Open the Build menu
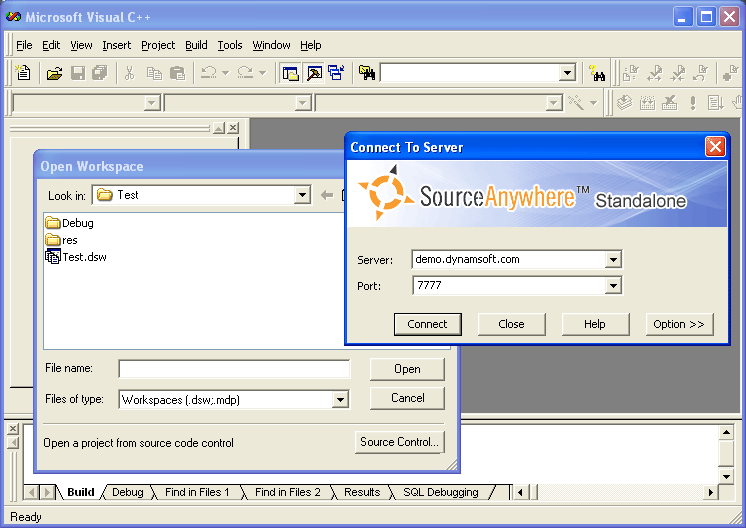This screenshot has height=528, width=746. click(196, 45)
